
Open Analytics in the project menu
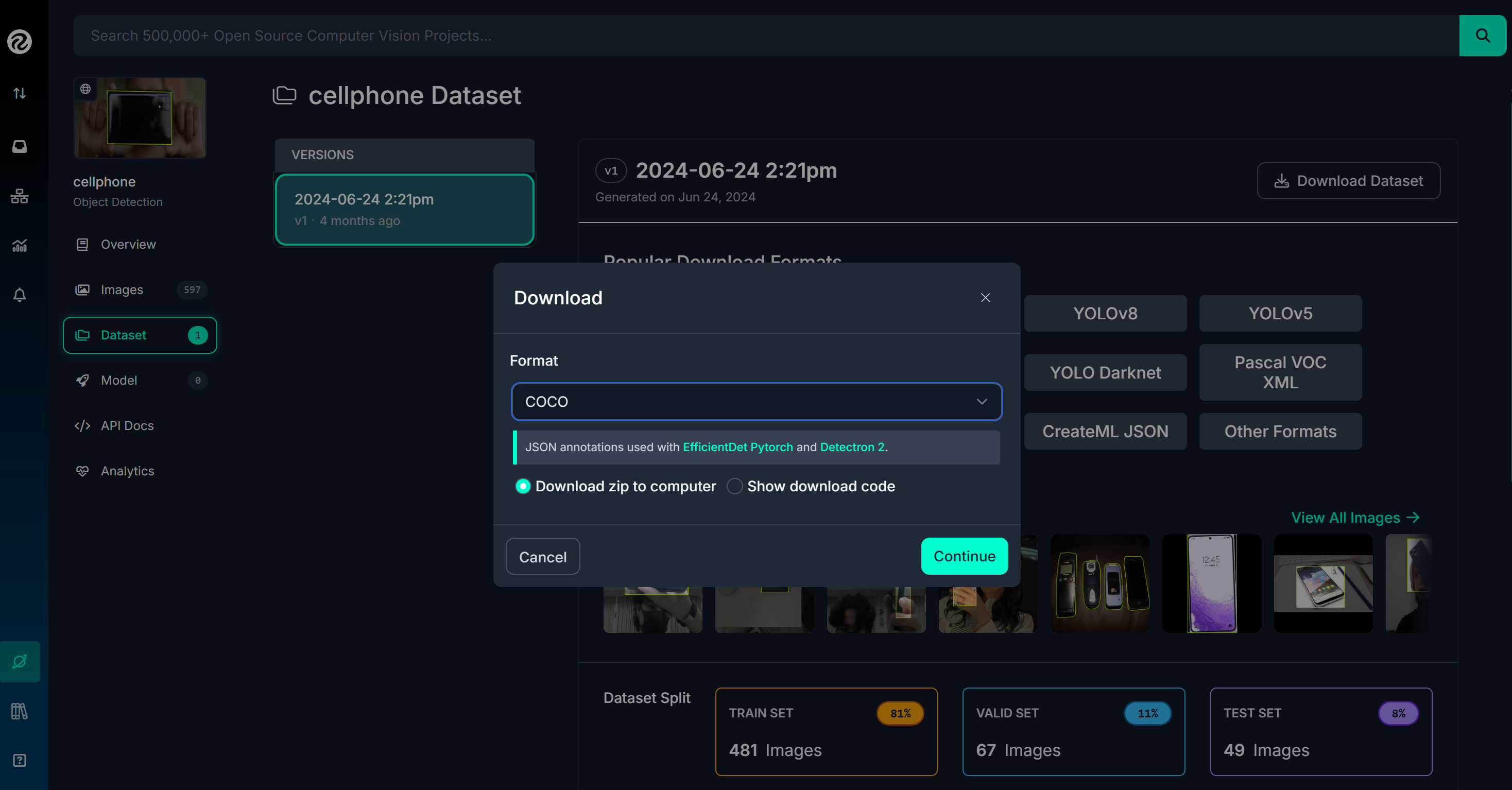click(x=140, y=471)
